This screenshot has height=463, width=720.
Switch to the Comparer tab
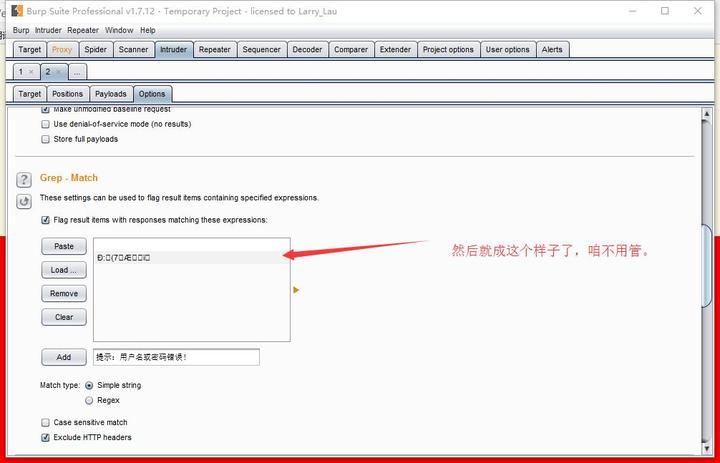click(x=351, y=50)
